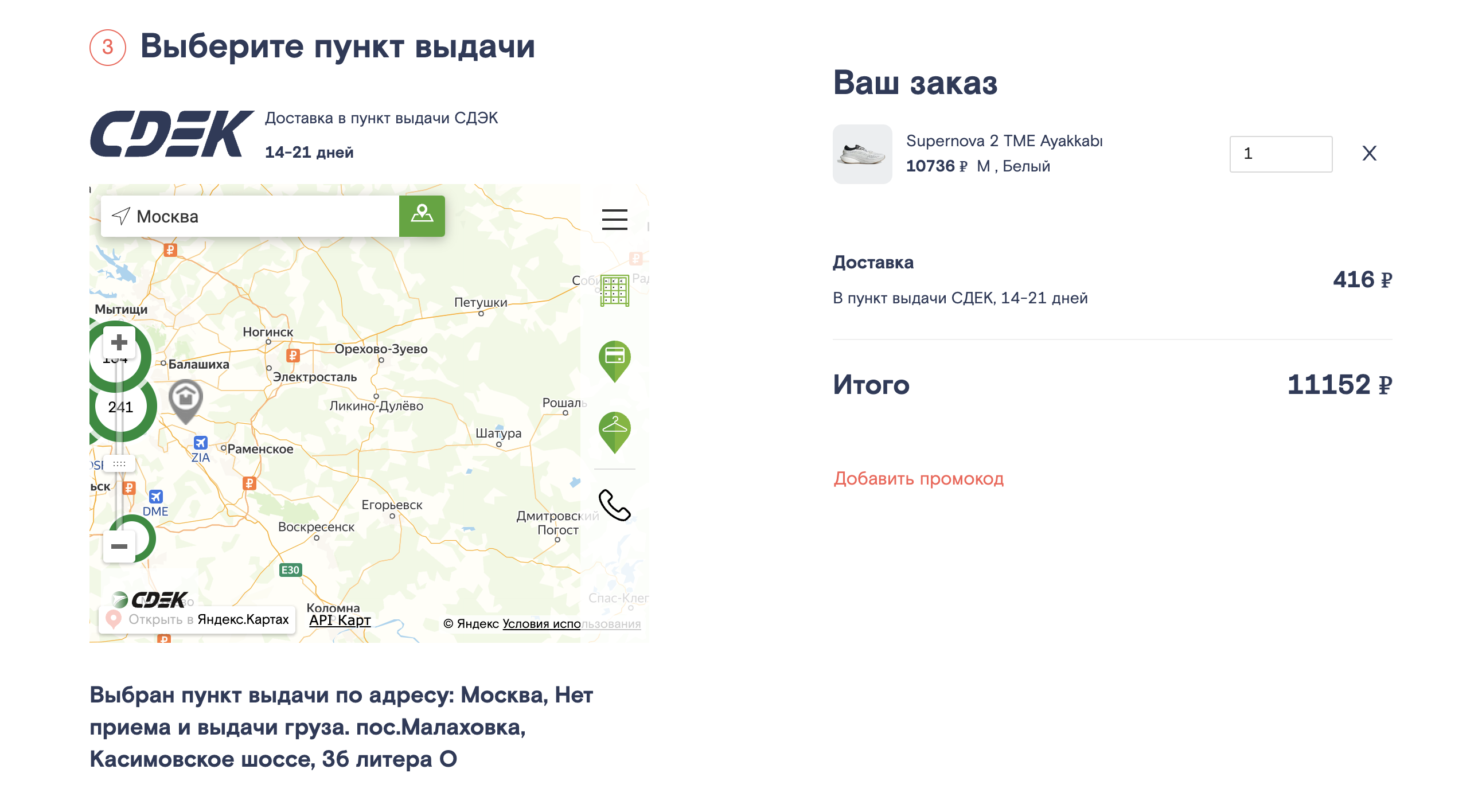Click the Supernova 2 TME Ayakkabı product name

coord(1004,141)
